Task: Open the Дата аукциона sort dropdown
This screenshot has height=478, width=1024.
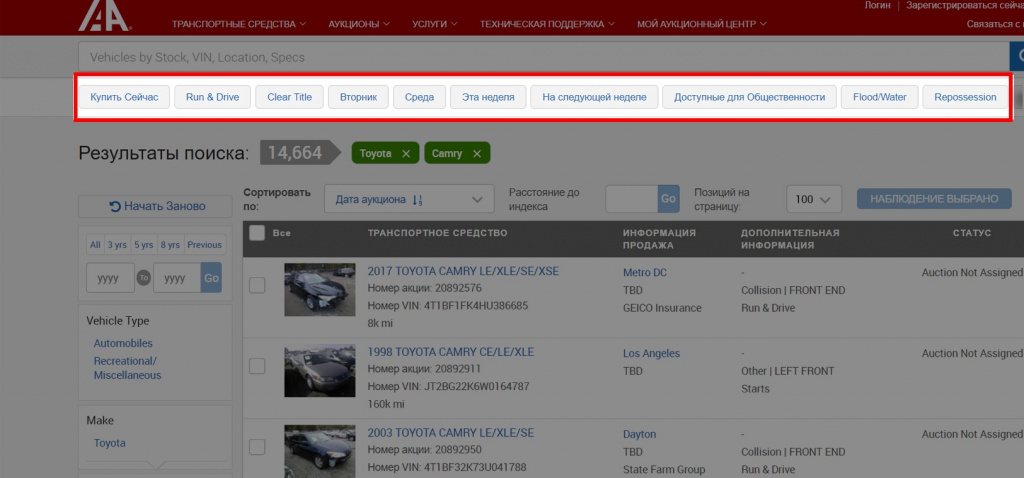Action: click(x=409, y=199)
